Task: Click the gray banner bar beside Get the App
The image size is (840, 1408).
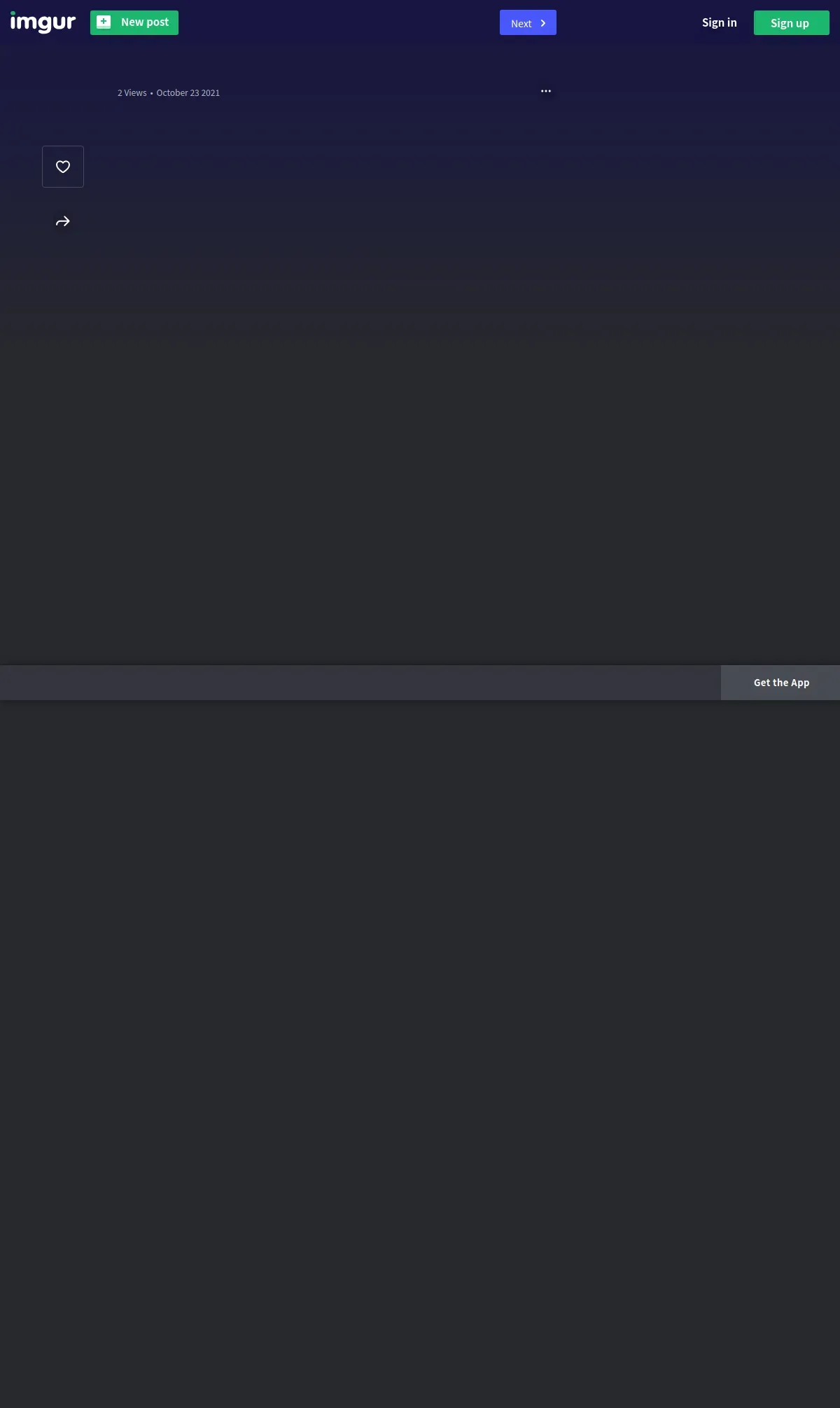Action: tap(360, 683)
